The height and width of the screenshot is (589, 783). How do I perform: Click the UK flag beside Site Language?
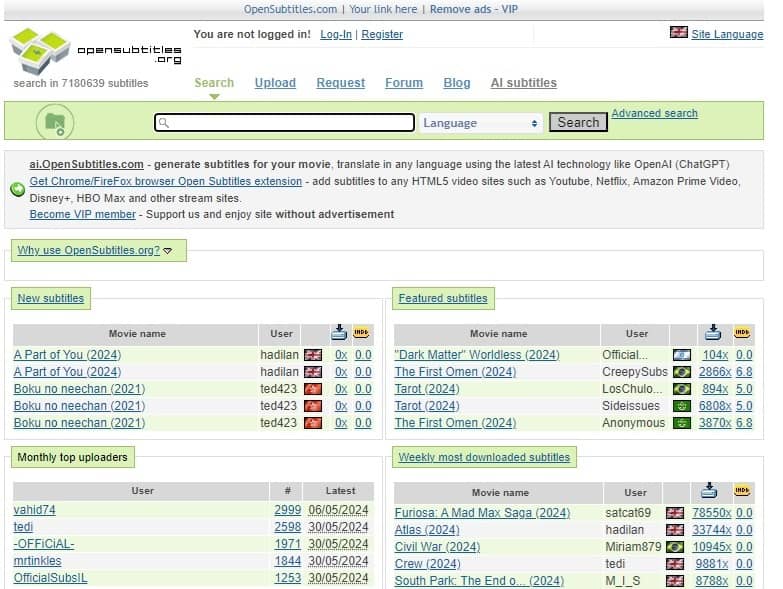click(679, 32)
